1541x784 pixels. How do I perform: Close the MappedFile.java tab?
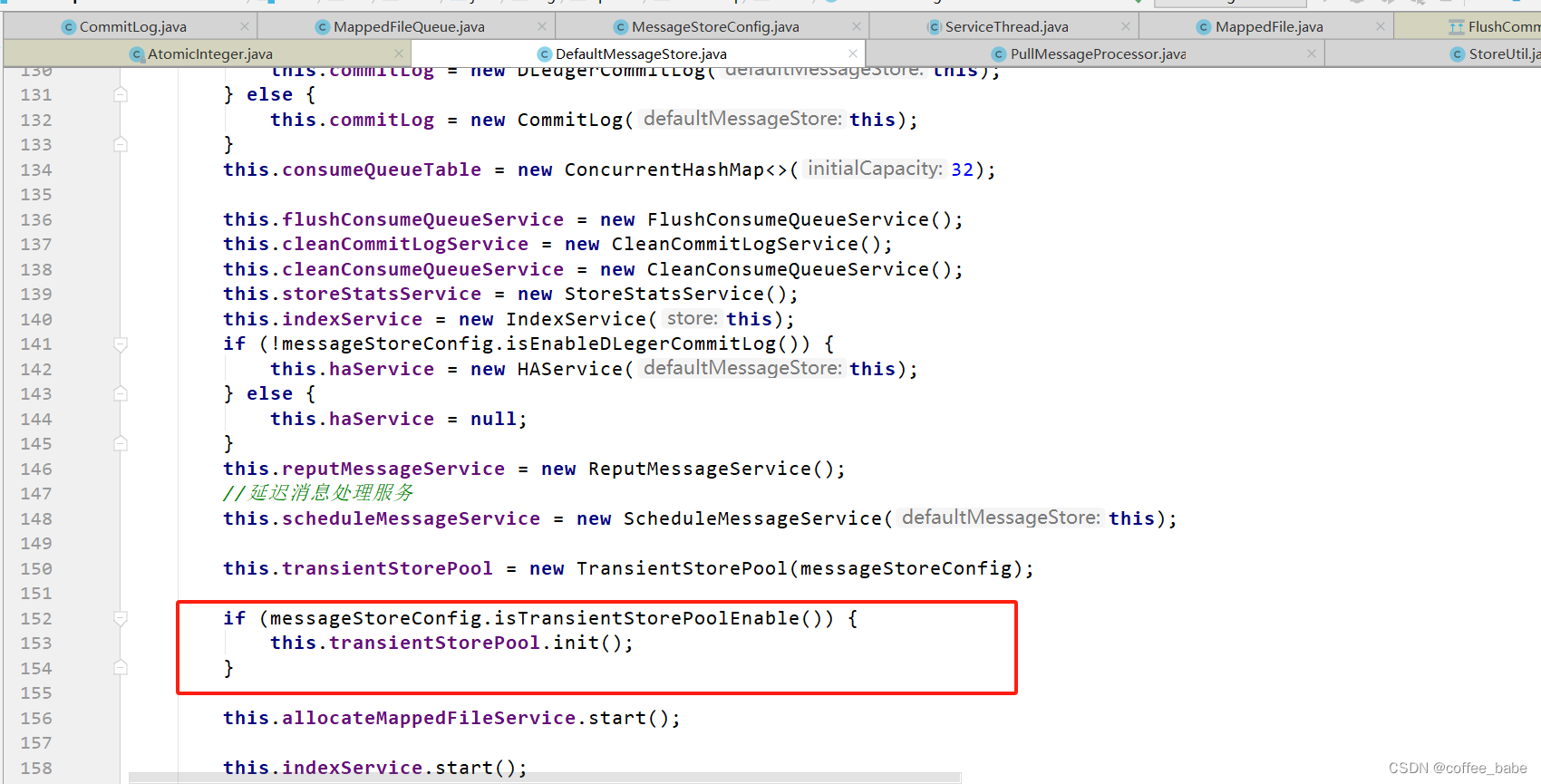click(x=1381, y=27)
